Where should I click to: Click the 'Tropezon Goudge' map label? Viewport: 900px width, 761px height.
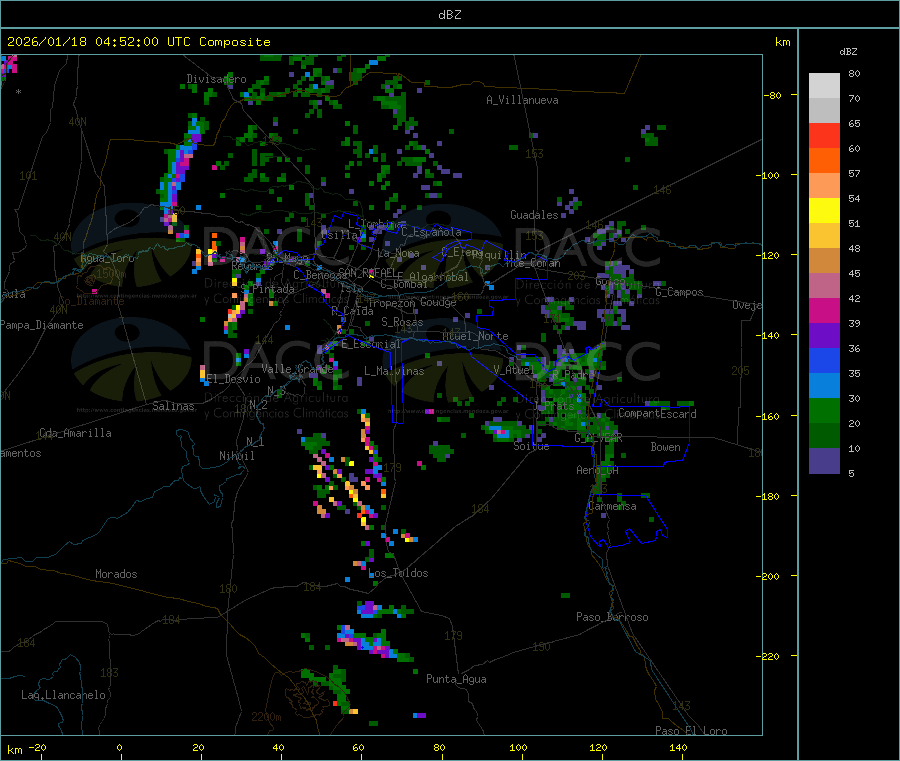(412, 302)
